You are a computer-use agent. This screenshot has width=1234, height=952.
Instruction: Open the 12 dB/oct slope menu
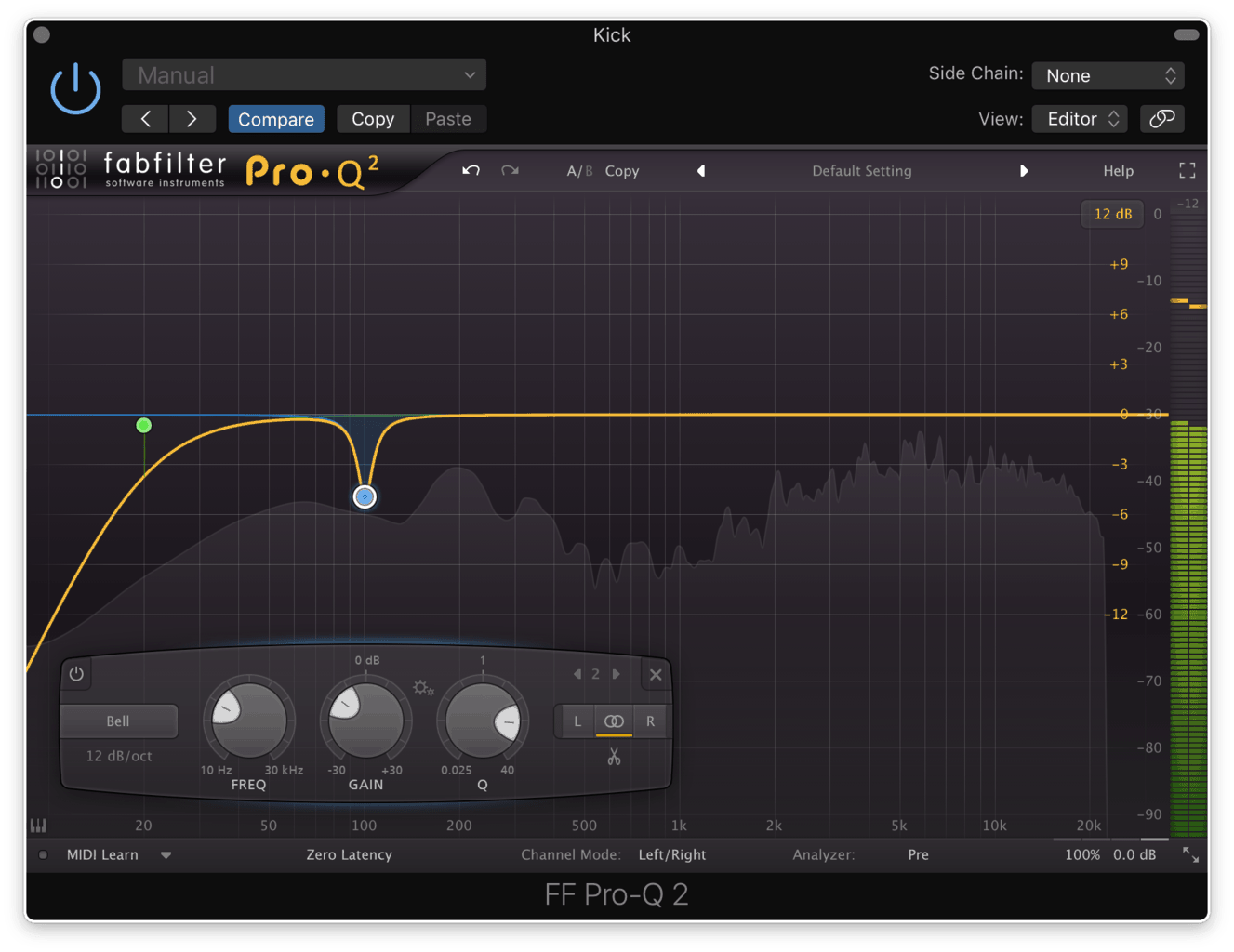point(119,756)
